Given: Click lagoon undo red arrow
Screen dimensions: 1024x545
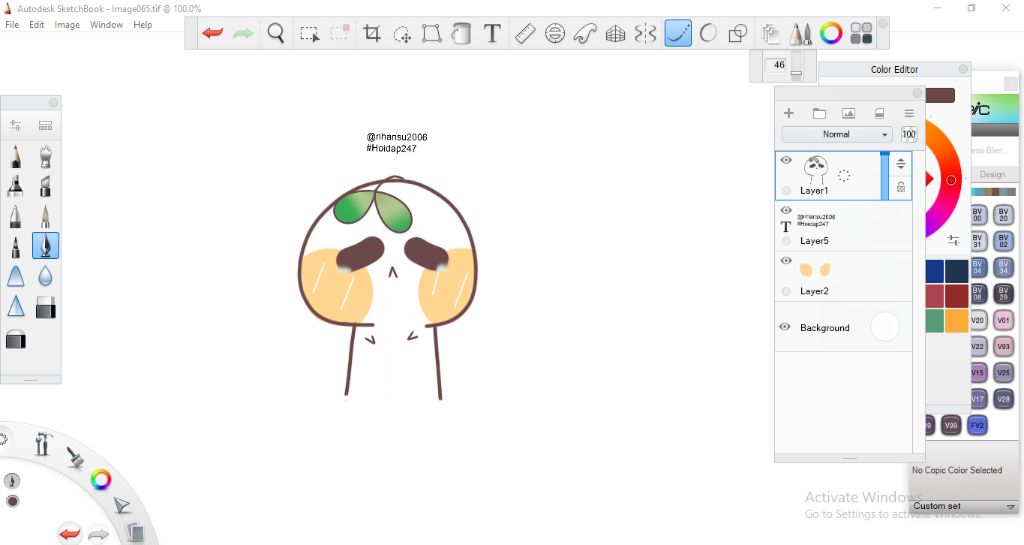Looking at the screenshot, I should pyautogui.click(x=69, y=534).
